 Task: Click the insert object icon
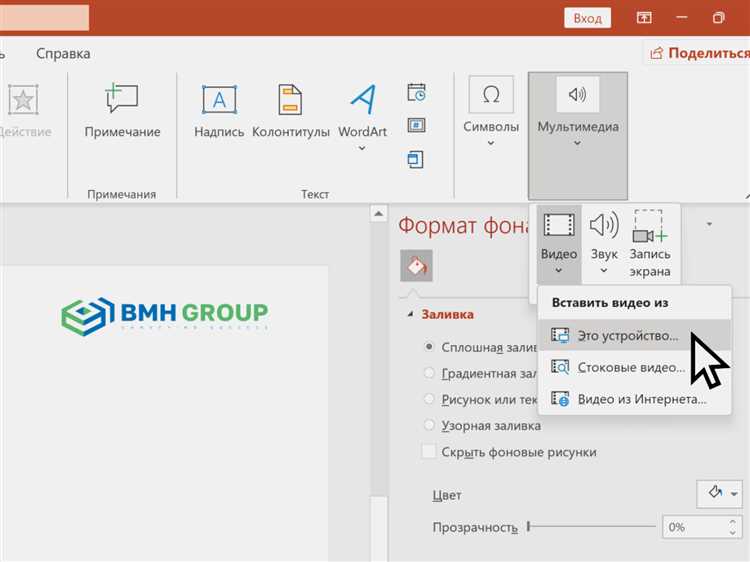[x=416, y=159]
